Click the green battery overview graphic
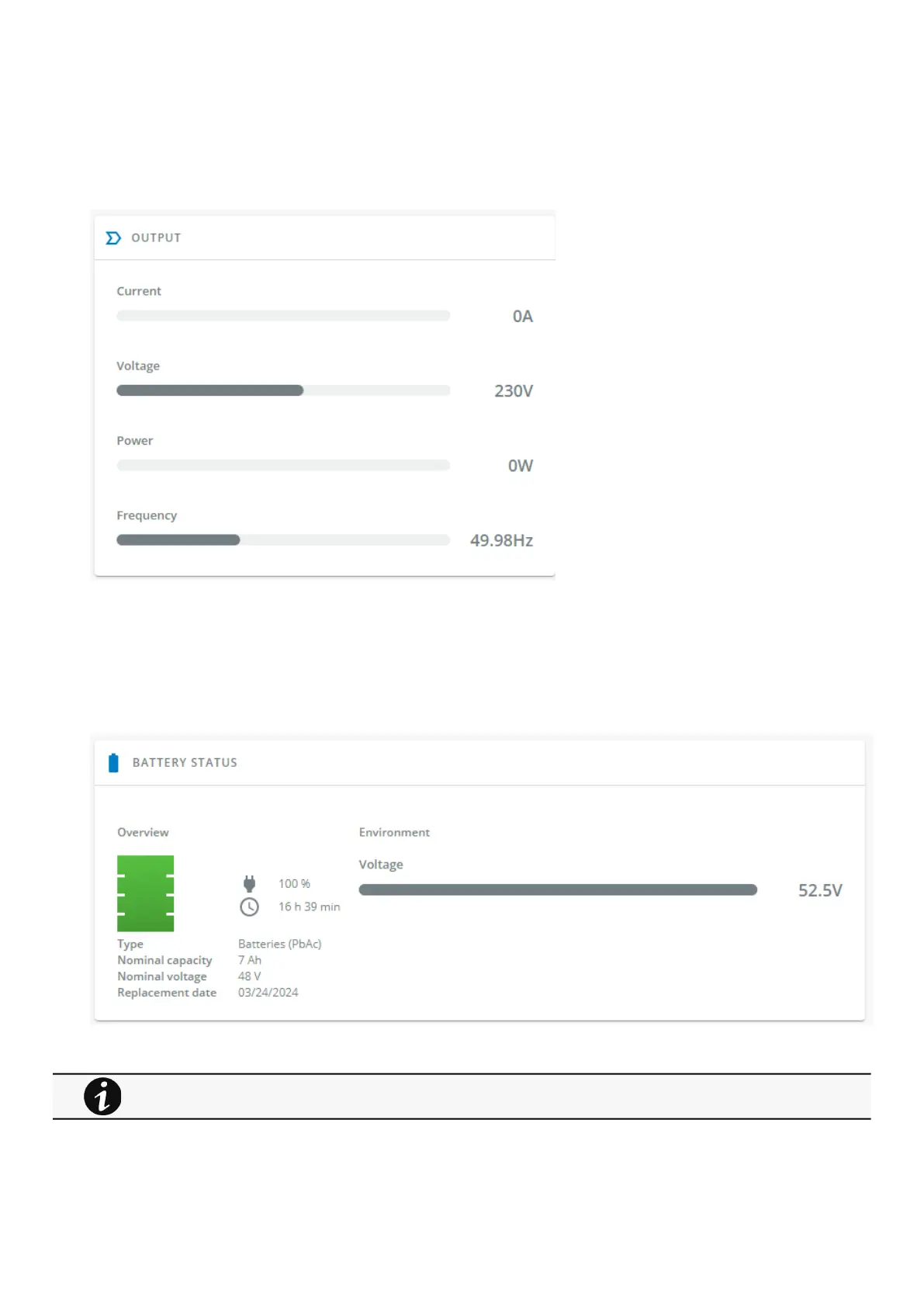 tap(145, 893)
